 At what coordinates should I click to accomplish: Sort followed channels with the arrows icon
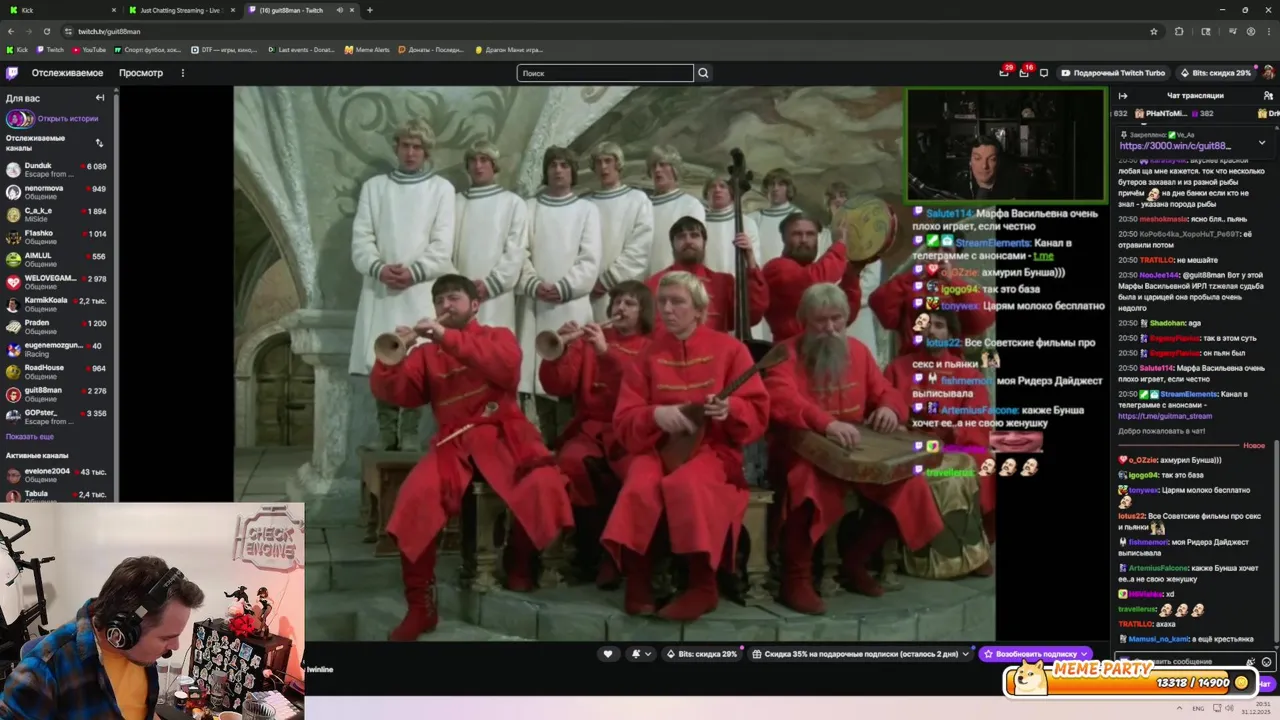(99, 143)
